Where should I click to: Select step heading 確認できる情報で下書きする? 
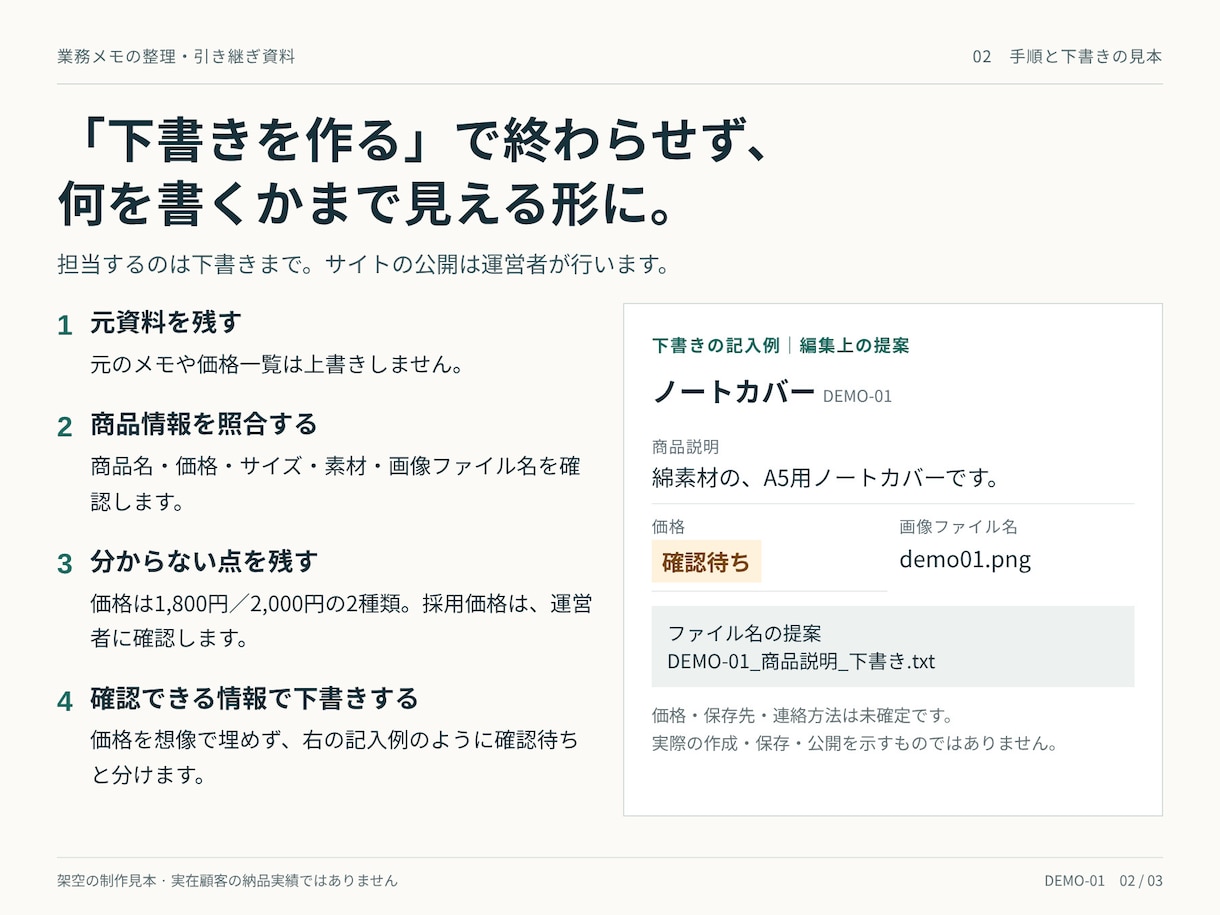click(254, 698)
